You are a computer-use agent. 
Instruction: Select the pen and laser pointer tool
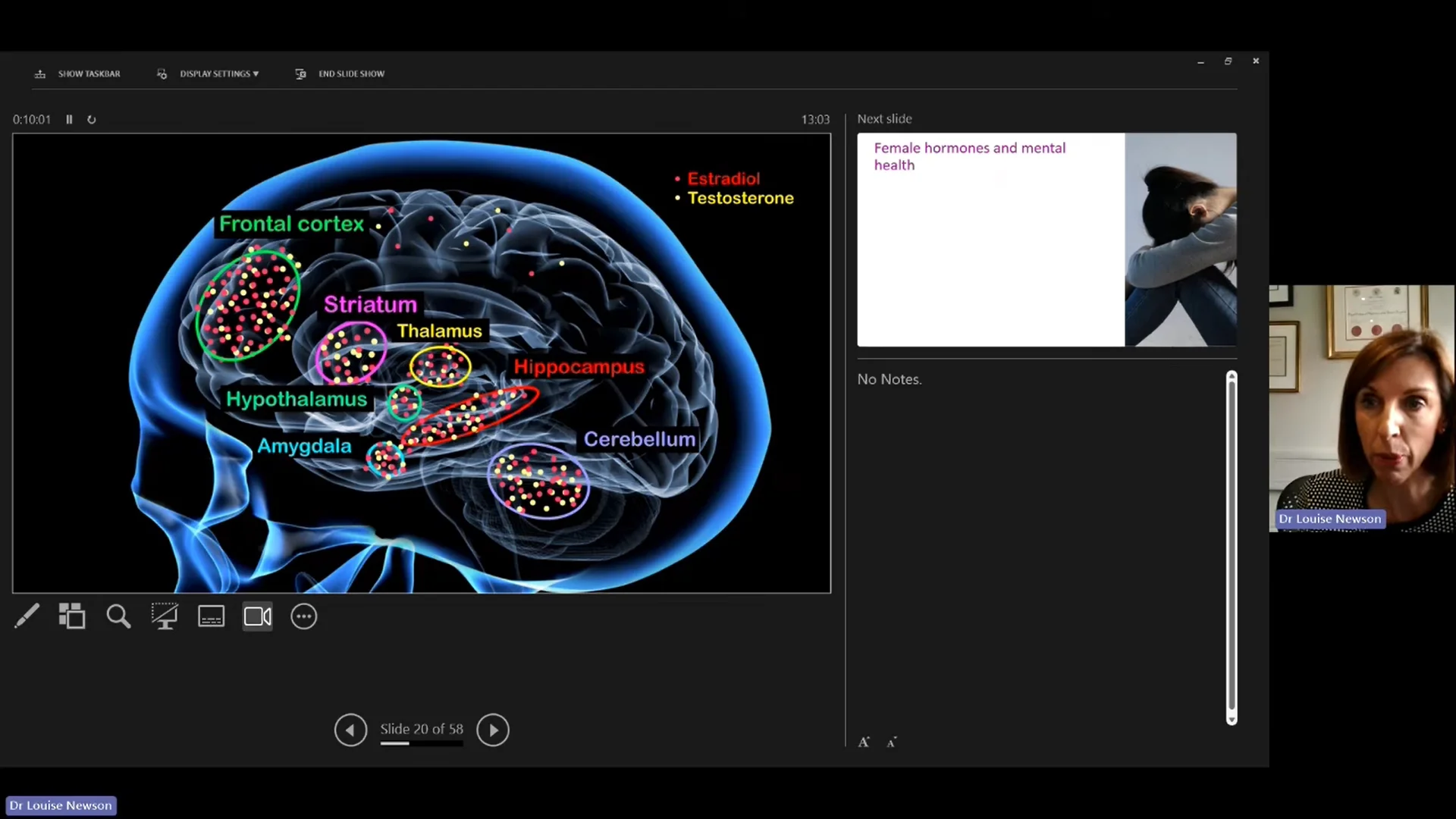pyautogui.click(x=27, y=617)
